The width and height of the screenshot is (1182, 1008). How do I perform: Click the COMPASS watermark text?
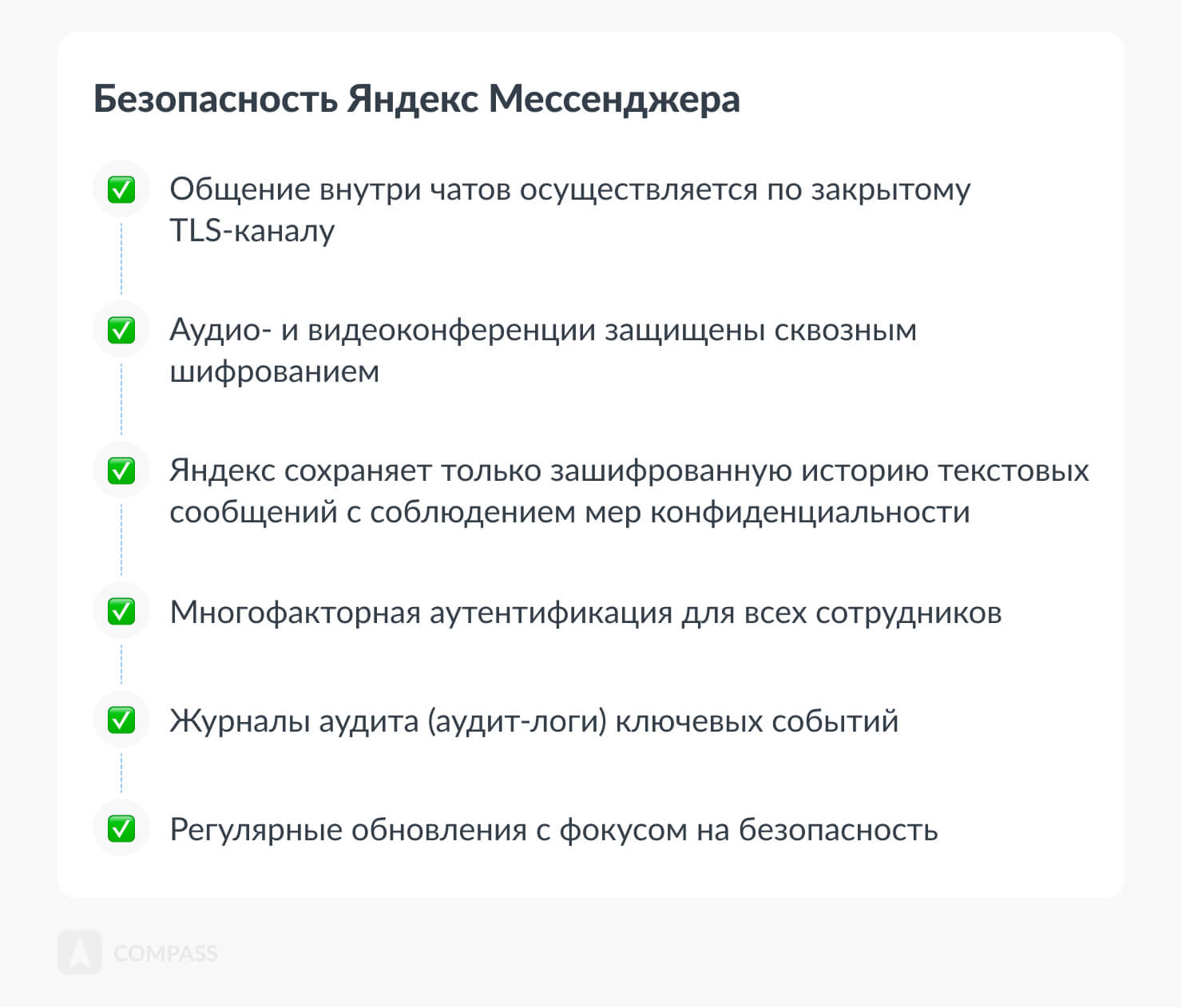[x=165, y=953]
